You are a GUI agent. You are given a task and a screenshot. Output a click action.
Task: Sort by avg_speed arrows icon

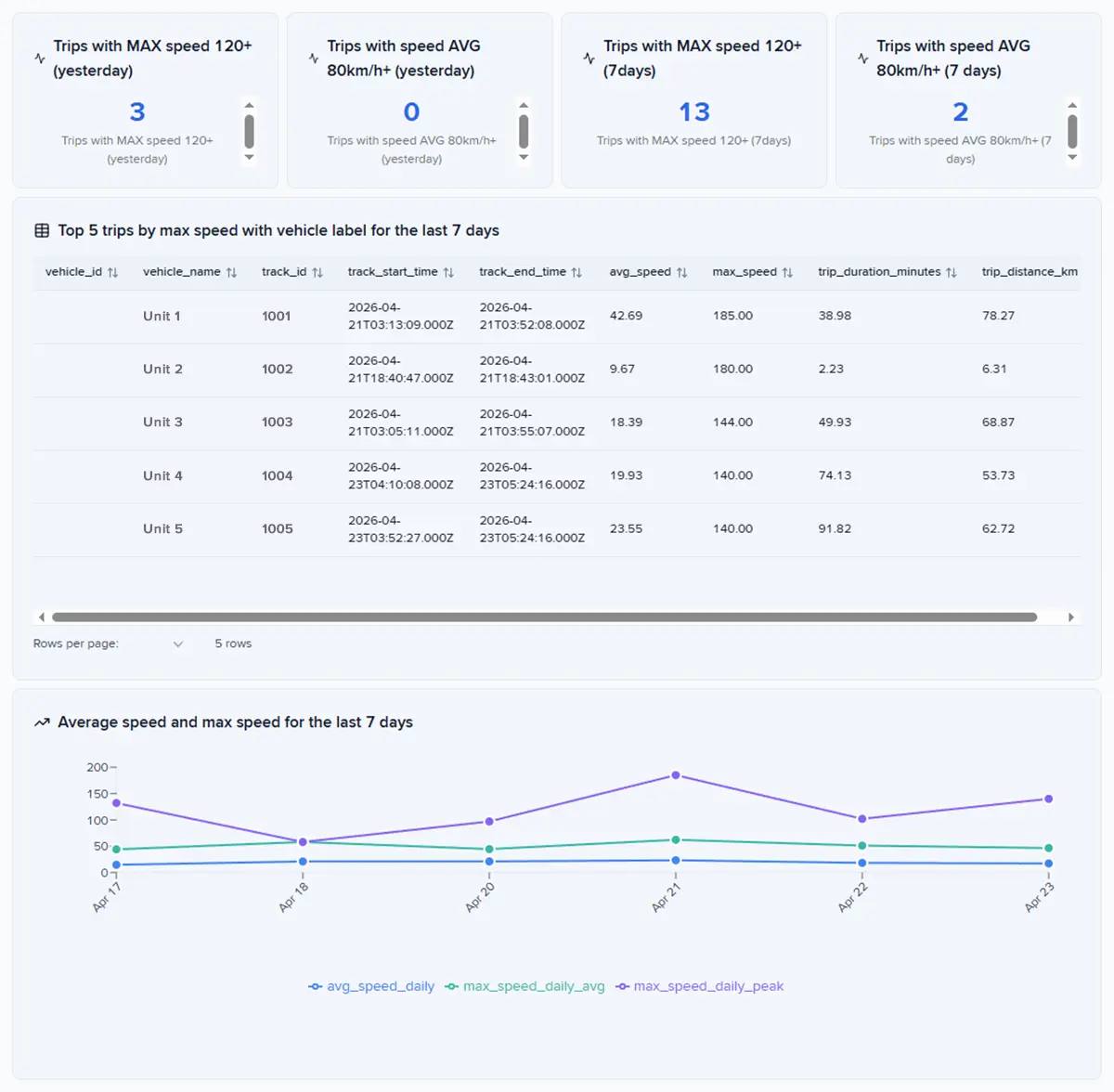pyautogui.click(x=682, y=272)
